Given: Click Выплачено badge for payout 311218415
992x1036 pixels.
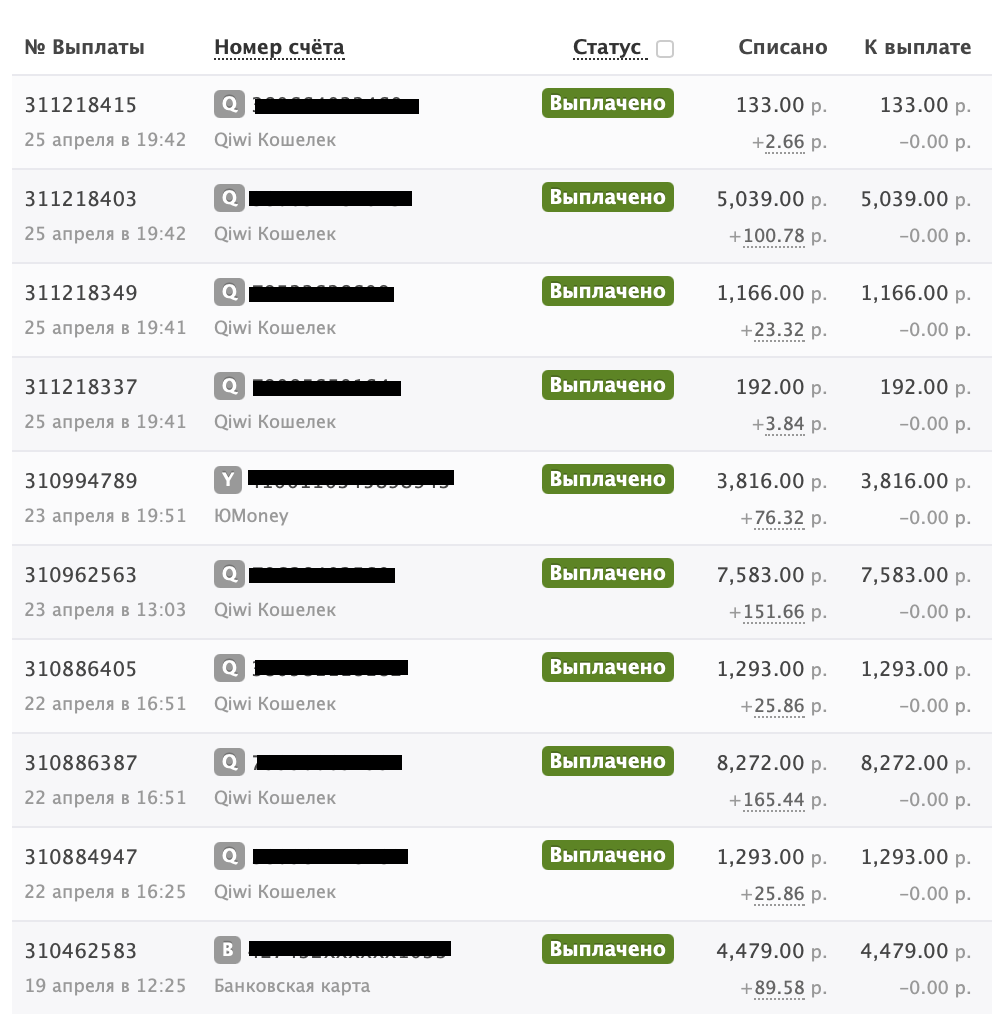Looking at the screenshot, I should point(607,103).
